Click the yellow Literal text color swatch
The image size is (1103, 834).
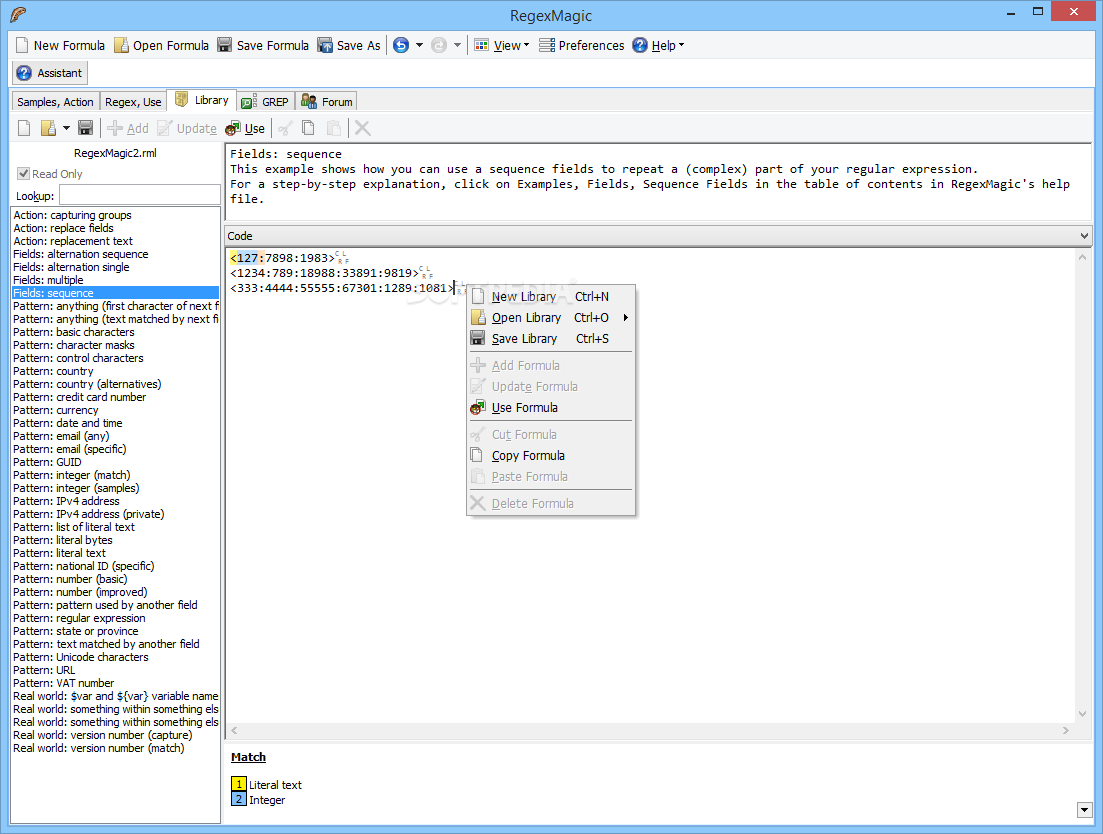point(238,784)
